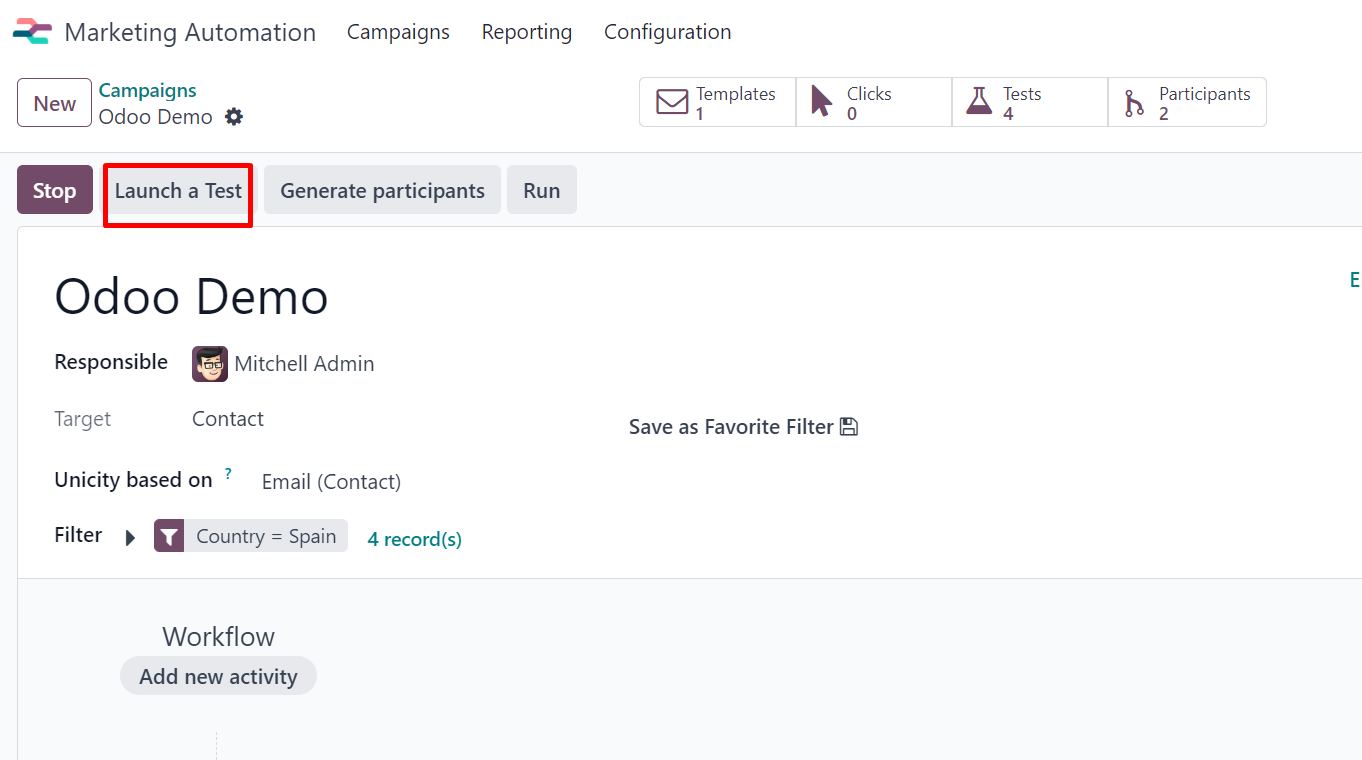Click the floppy disk save filter icon
1362x760 pixels.
849,427
